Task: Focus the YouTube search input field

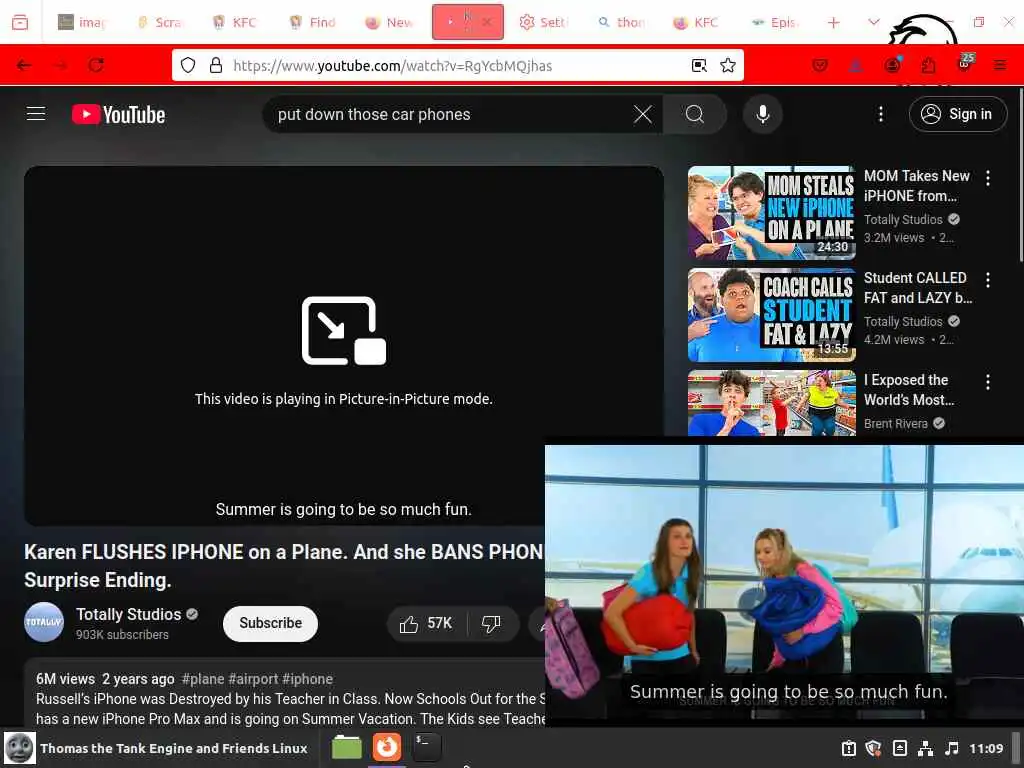Action: click(451, 114)
